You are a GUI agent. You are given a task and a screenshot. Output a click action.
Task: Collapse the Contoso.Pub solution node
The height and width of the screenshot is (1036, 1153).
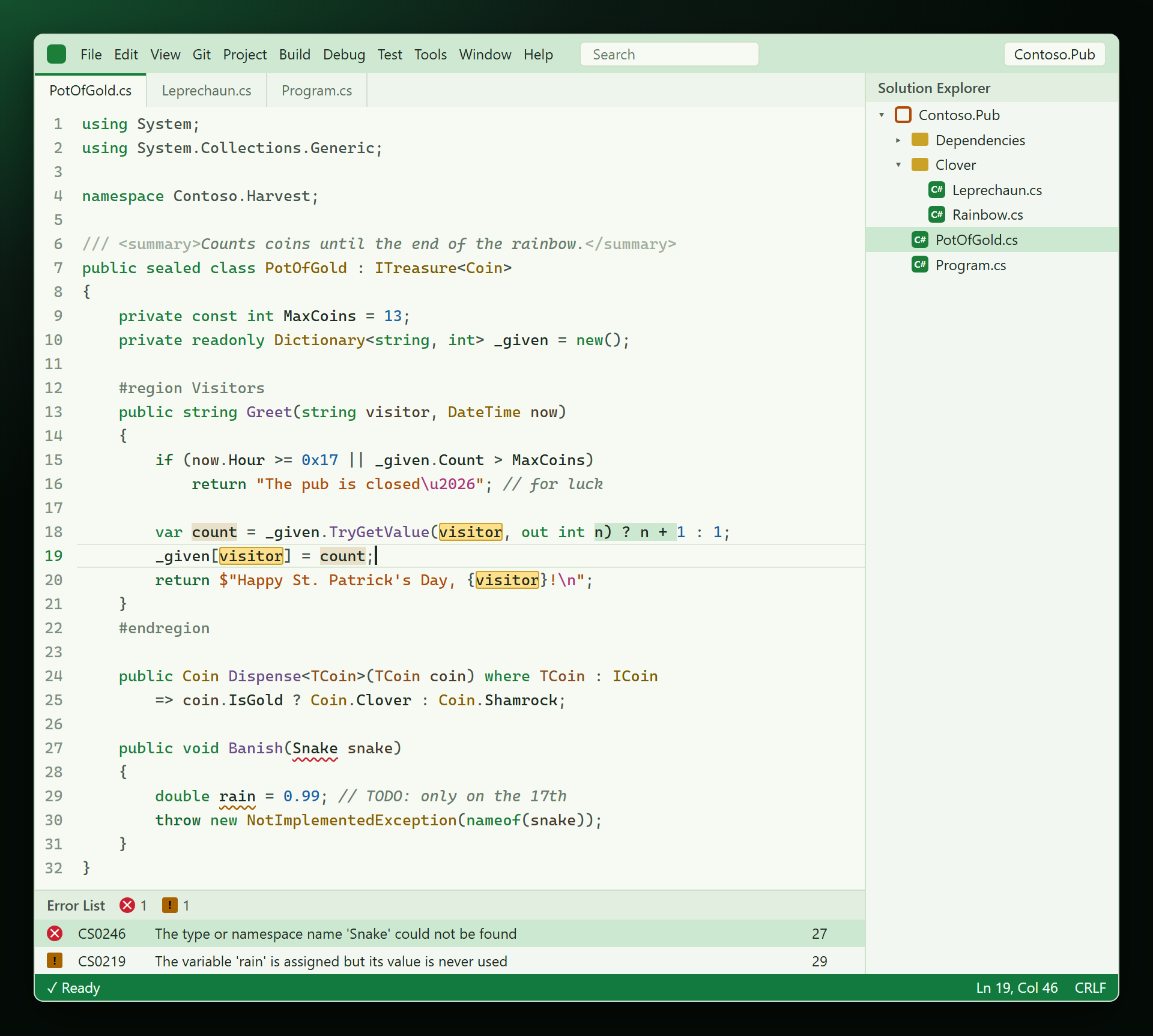pyautogui.click(x=882, y=115)
